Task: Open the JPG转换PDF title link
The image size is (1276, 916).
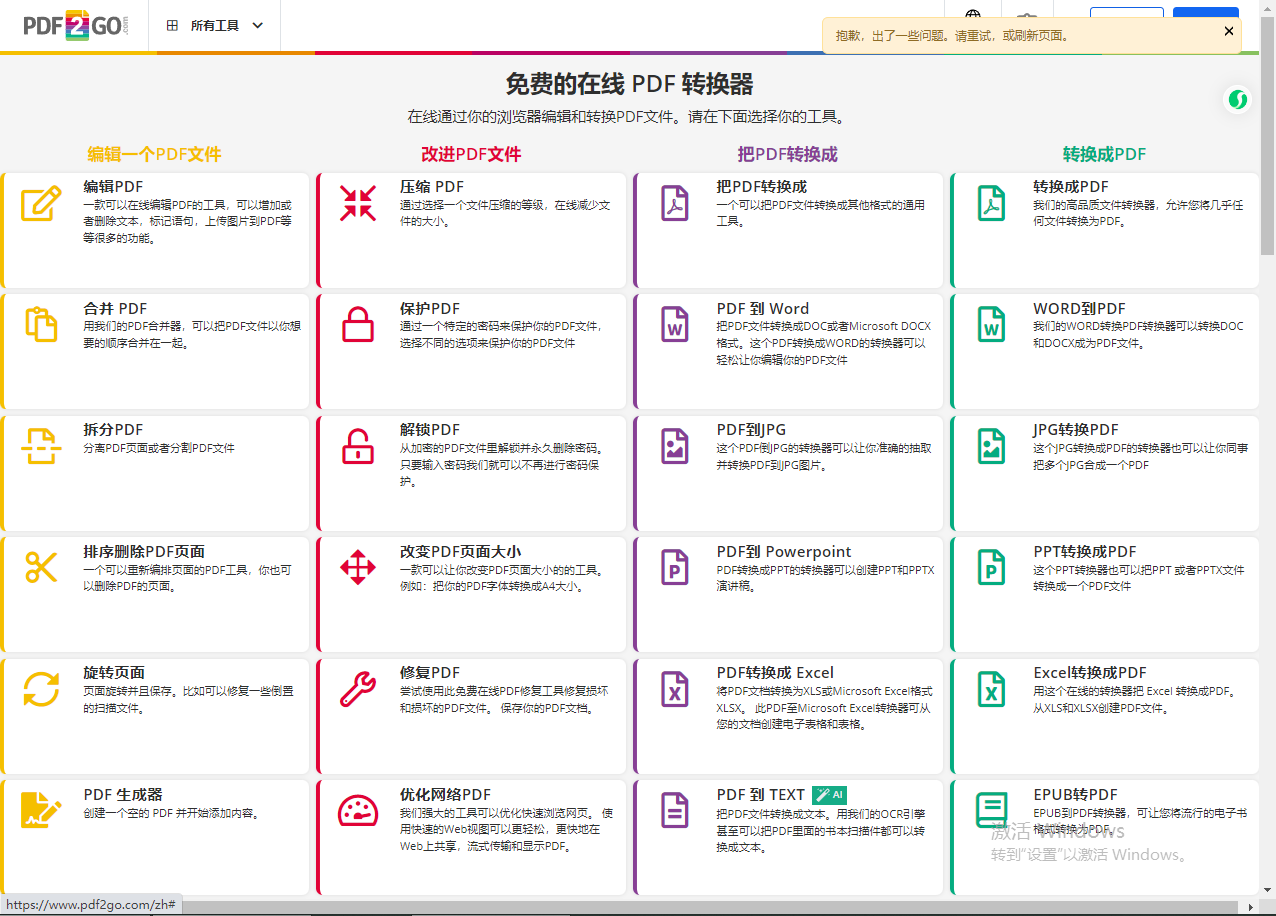Action: click(1076, 430)
